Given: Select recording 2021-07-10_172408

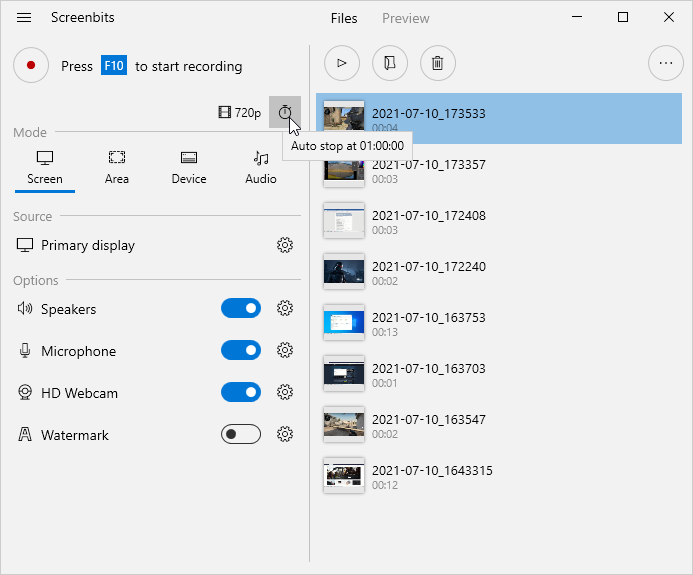Looking at the screenshot, I should click(499, 221).
